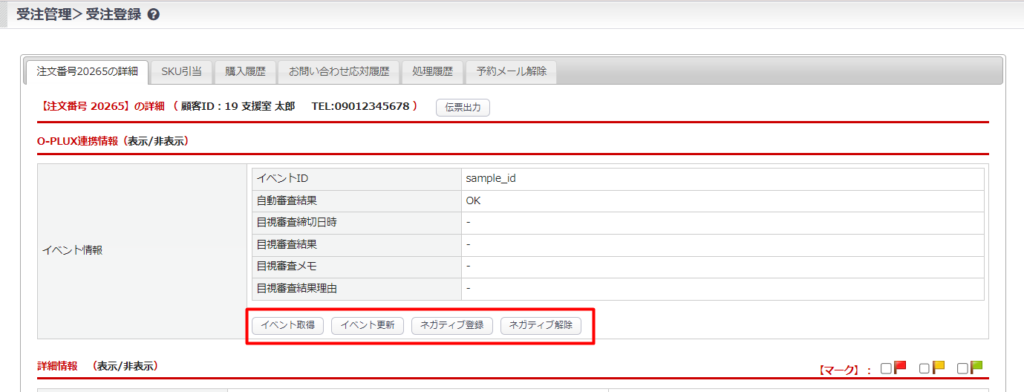Check the green flag mark checkbox

[963, 368]
